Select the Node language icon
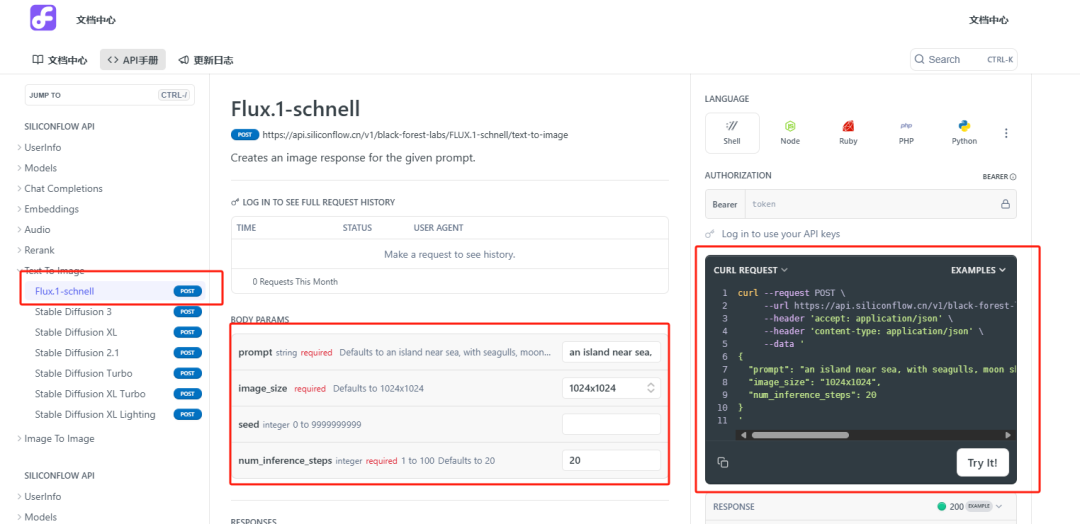The height and width of the screenshot is (524, 1080). (x=790, y=132)
